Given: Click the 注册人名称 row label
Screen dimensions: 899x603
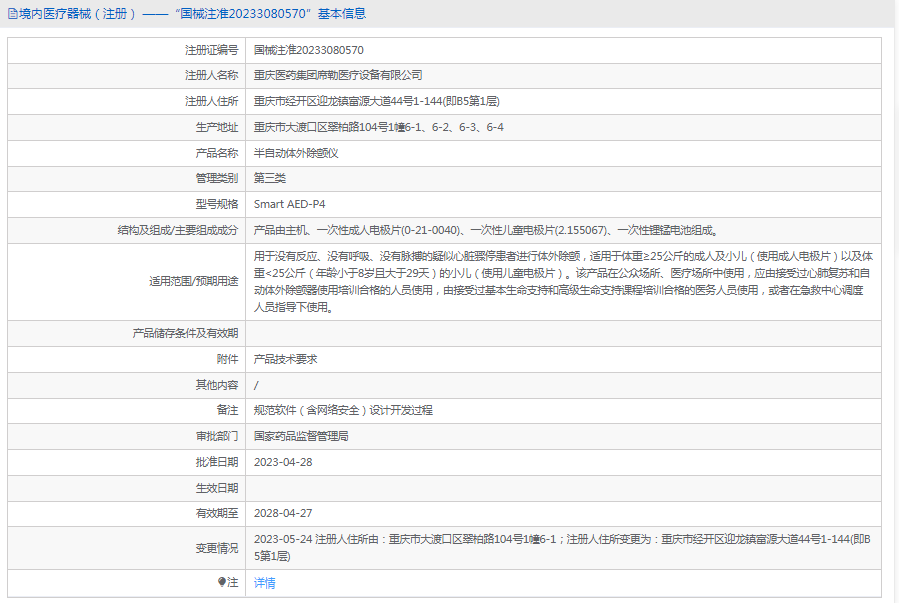Looking at the screenshot, I should [211, 76].
